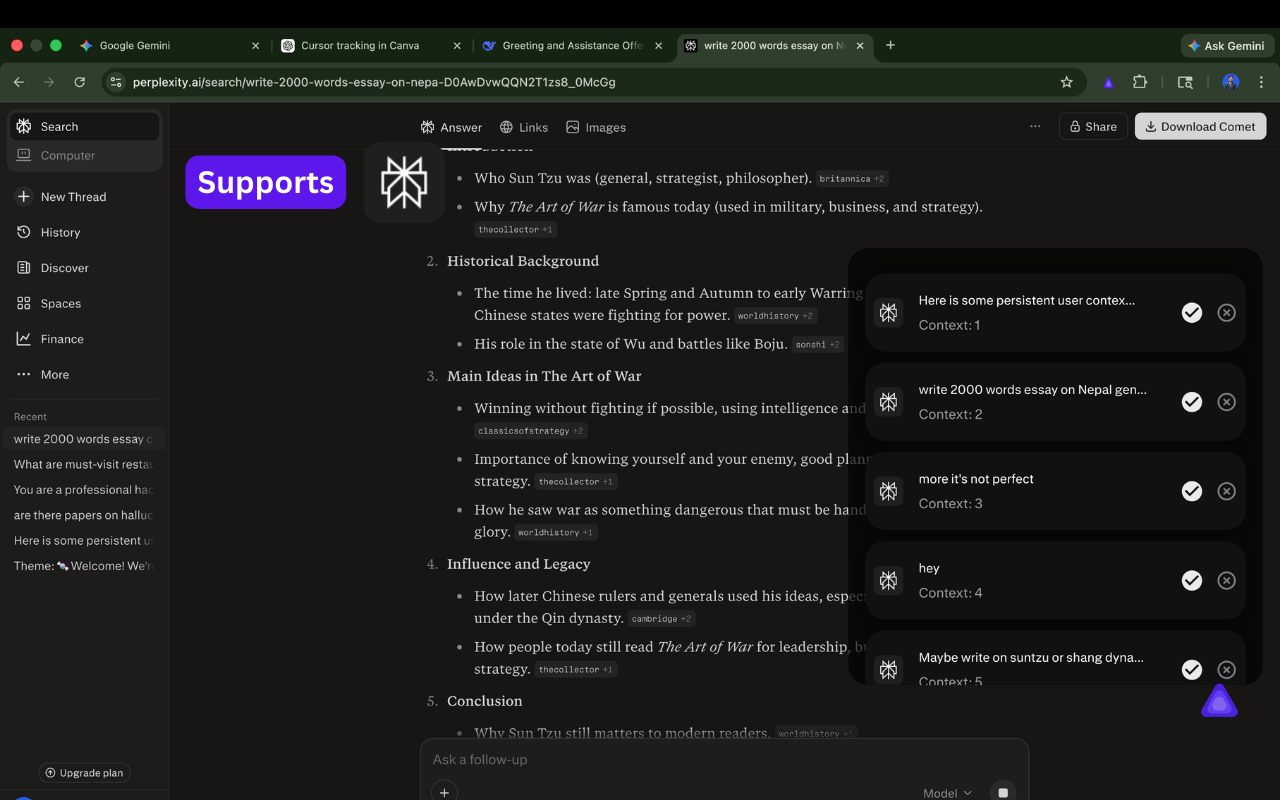The image size is (1280, 800).
Task: Select the Computer option in sidebar
Action: click(x=85, y=156)
